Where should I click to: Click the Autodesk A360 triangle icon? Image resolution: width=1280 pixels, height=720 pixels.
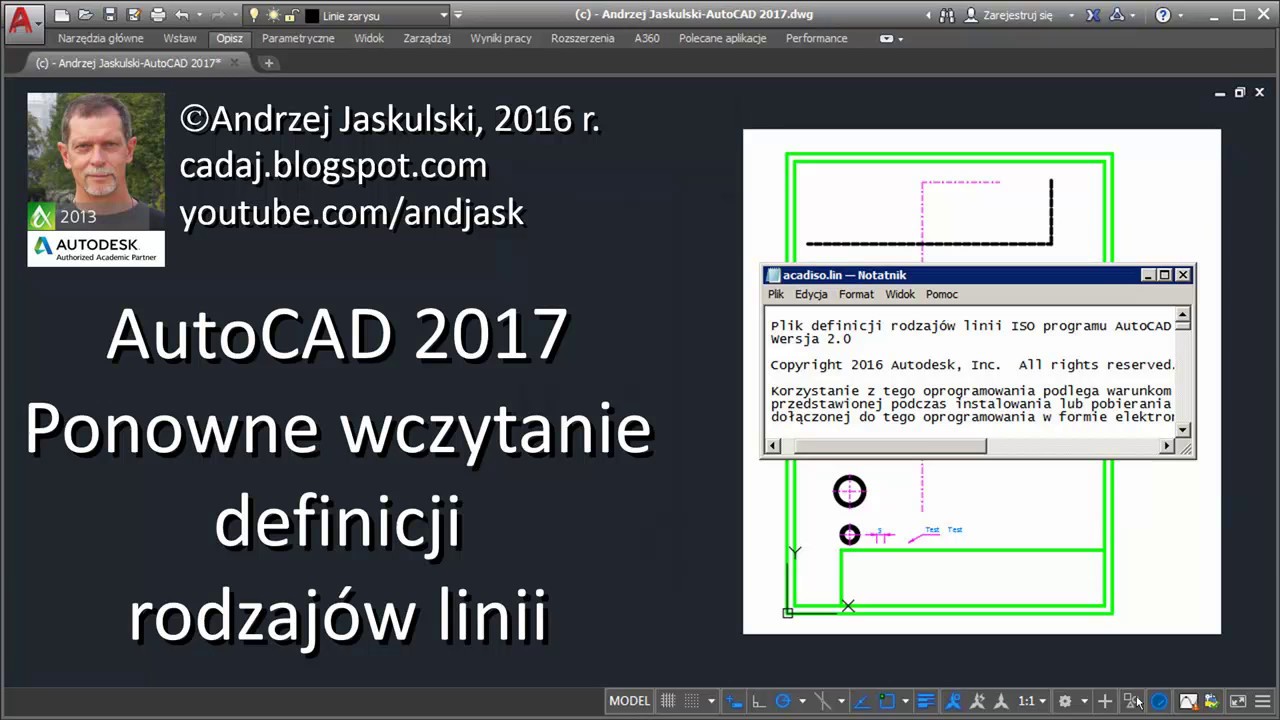pos(1117,15)
